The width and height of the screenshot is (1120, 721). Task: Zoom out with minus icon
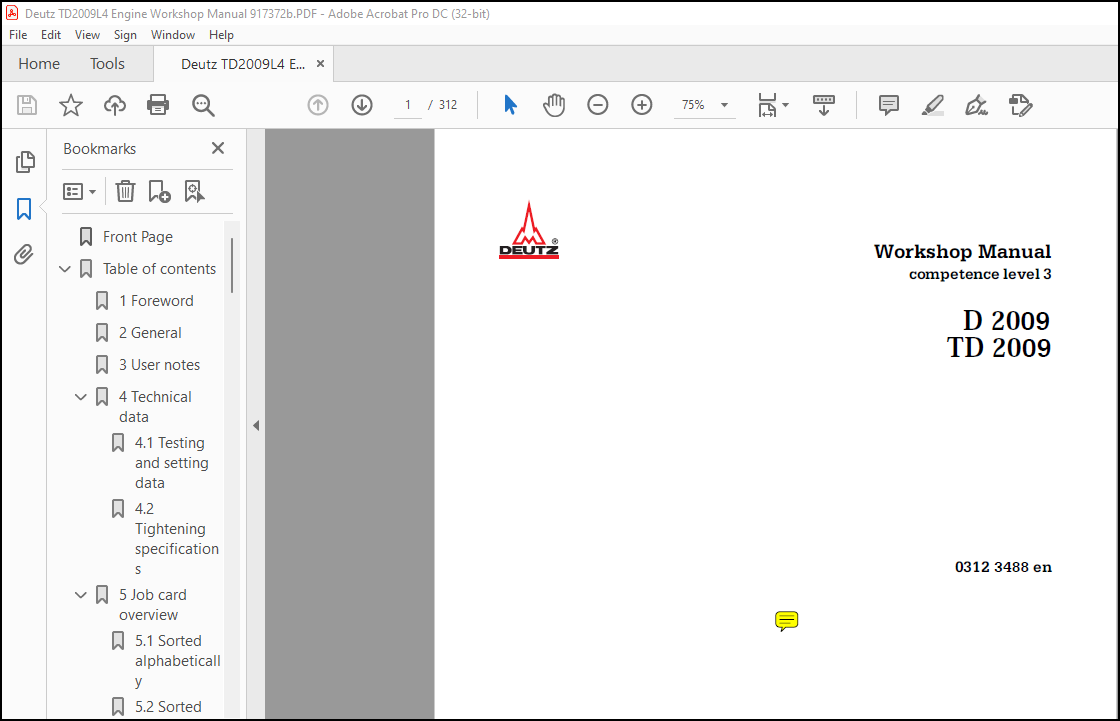(598, 105)
